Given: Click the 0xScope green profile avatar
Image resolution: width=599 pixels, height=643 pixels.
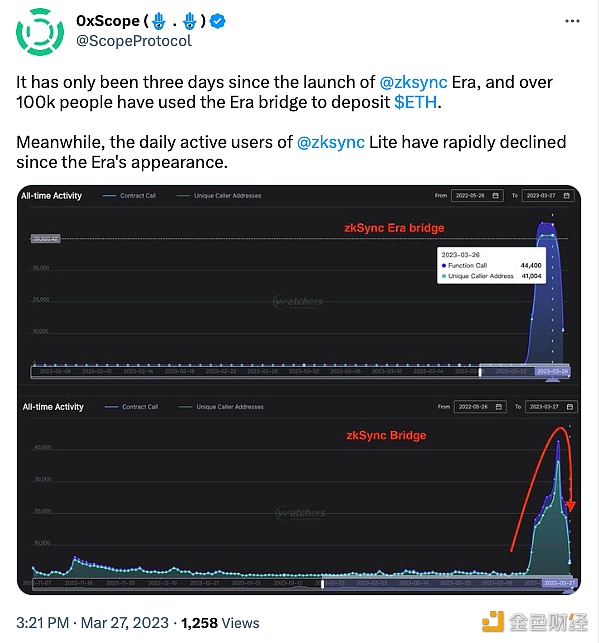Looking at the screenshot, I should point(40,32).
